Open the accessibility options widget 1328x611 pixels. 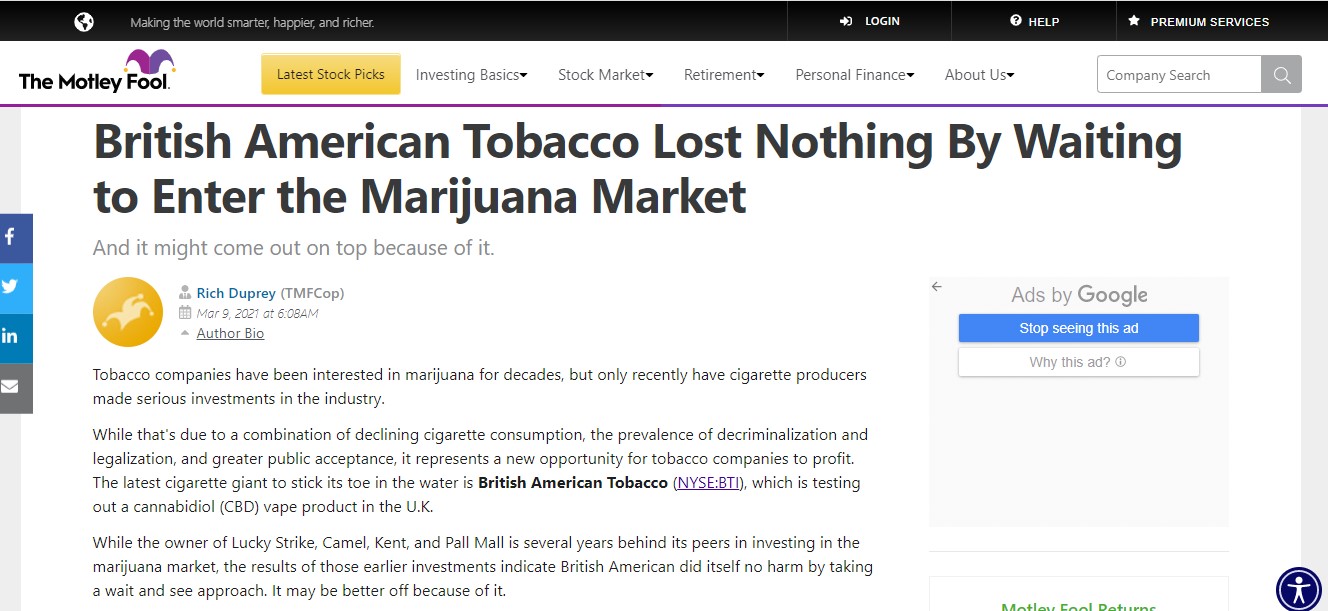[x=1299, y=589]
